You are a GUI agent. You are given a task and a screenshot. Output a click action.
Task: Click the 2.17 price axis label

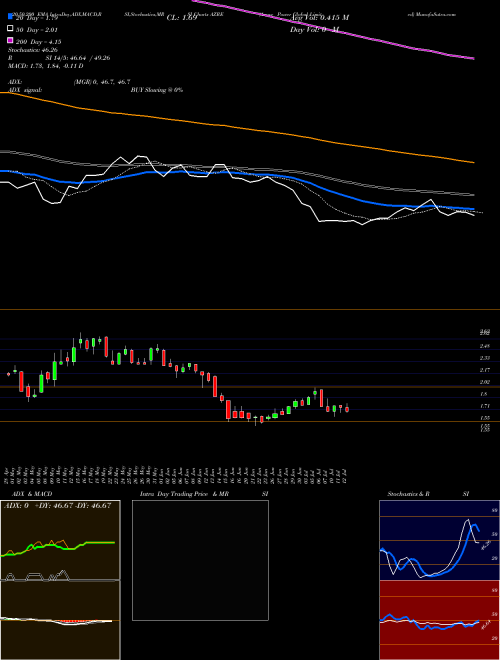(484, 370)
